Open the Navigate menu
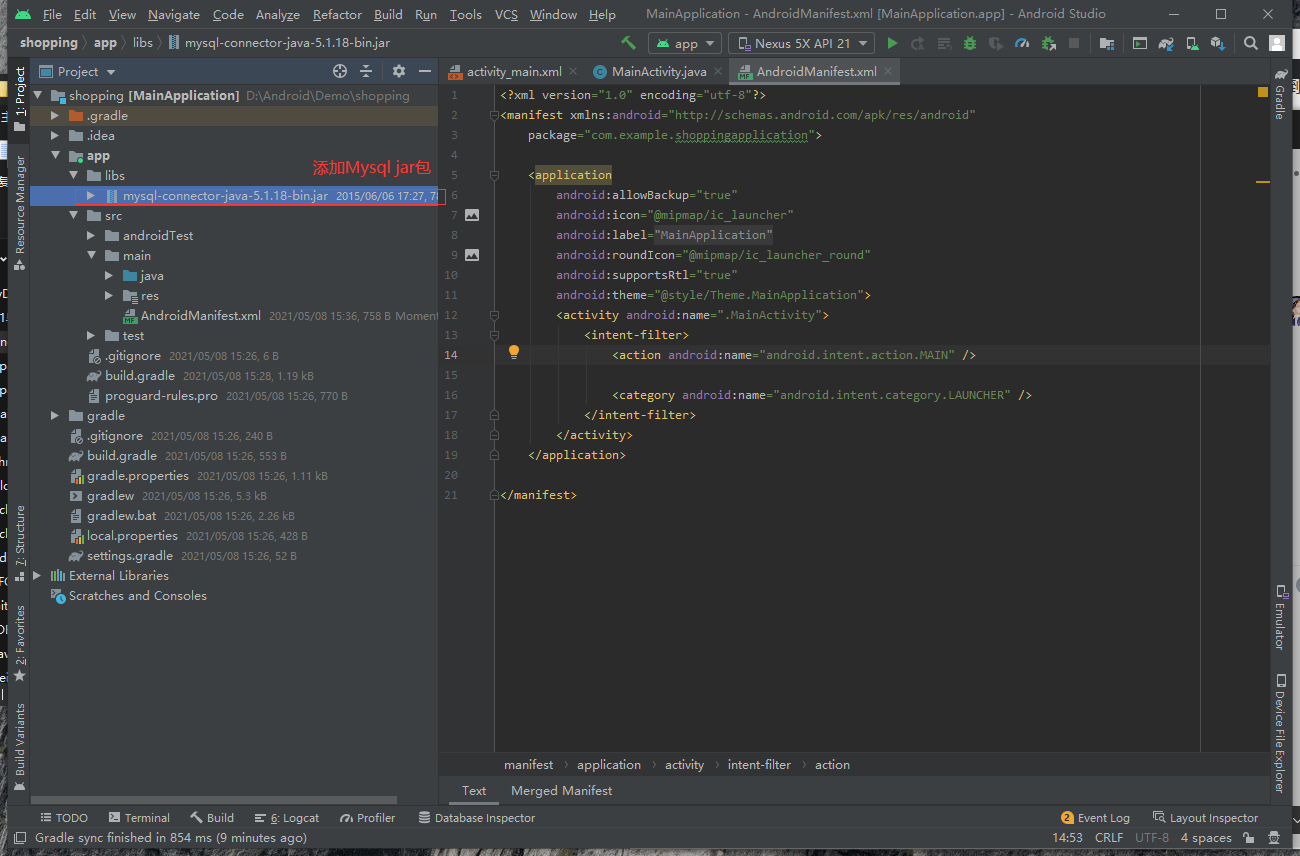 point(174,14)
